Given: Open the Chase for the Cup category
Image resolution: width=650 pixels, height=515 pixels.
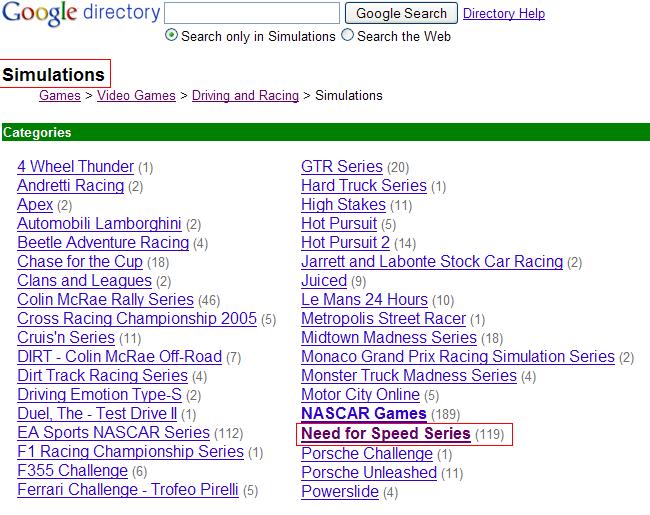Looking at the screenshot, I should 80,262.
